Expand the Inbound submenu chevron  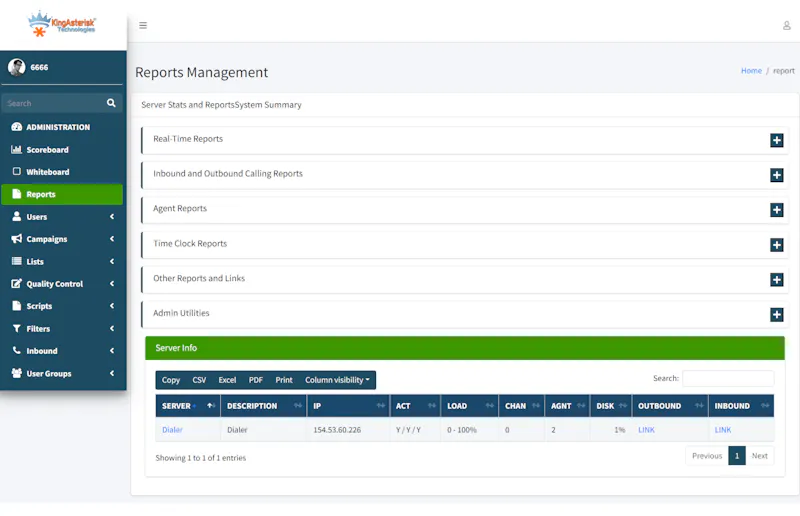[x=112, y=350]
